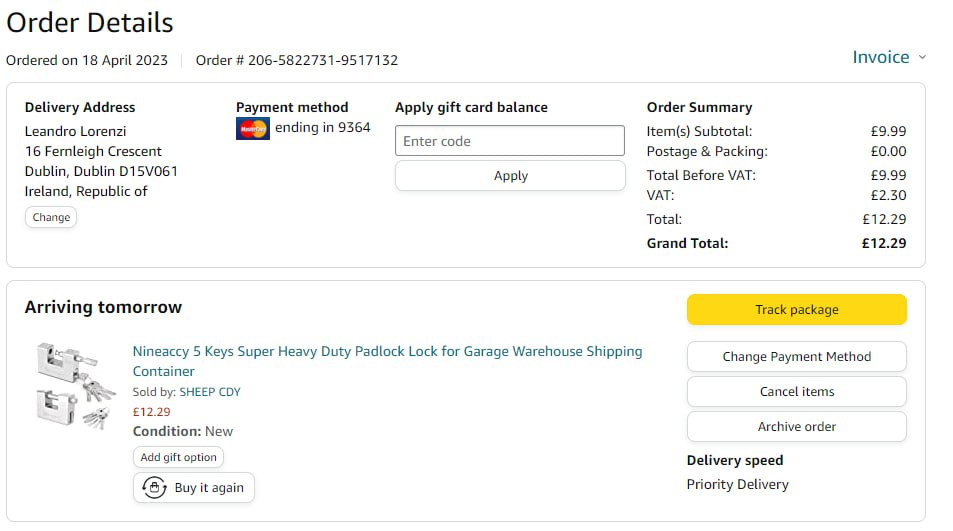The width and height of the screenshot is (953, 531).
Task: Click the Priority Delivery speed text
Action: [737, 484]
